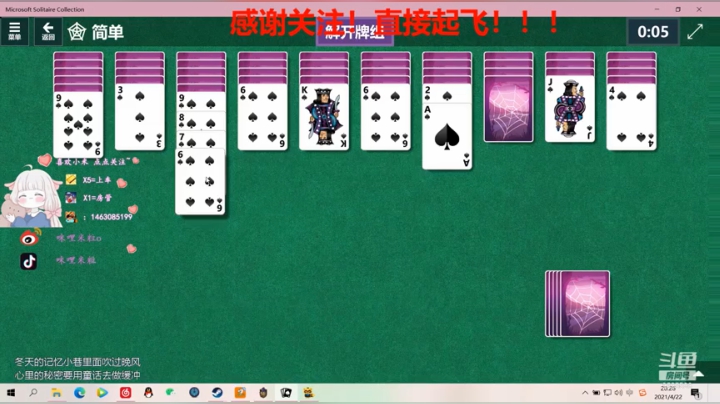Open the hamburger menu (菜单)

14,31
